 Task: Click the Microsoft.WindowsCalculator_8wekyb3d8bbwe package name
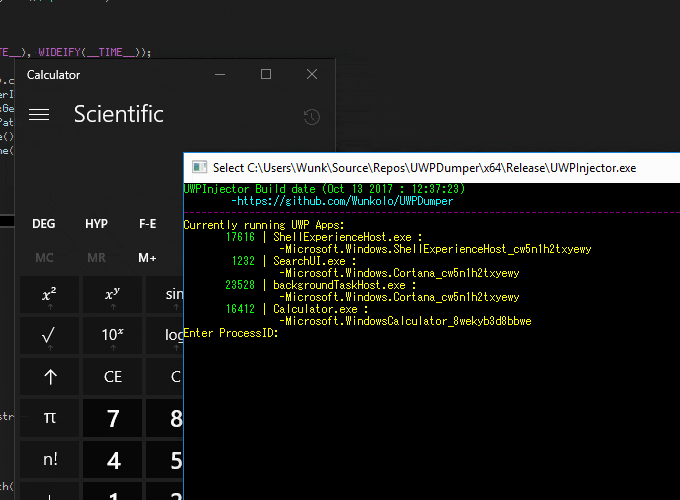pos(408,321)
